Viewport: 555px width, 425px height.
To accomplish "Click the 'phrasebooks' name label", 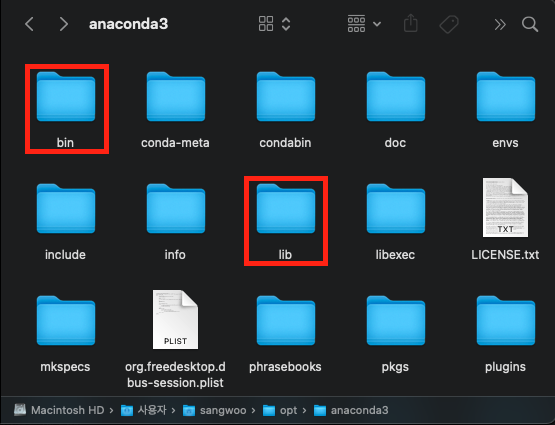I will click(x=285, y=367).
